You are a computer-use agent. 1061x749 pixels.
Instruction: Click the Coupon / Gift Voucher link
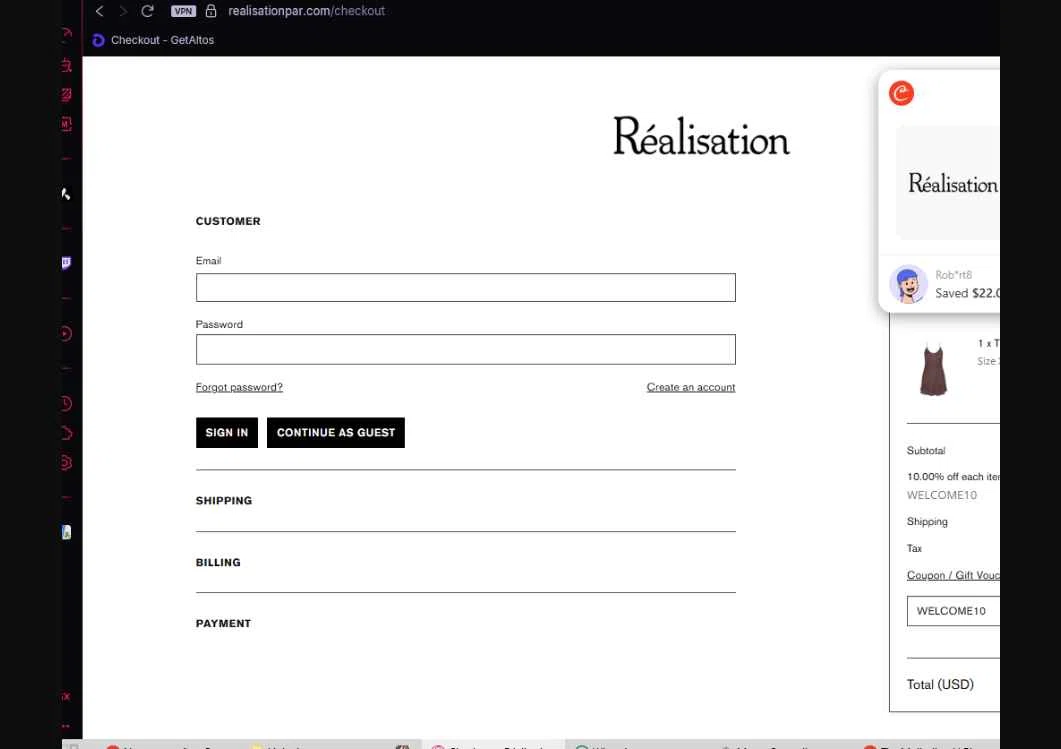pyautogui.click(x=953, y=575)
